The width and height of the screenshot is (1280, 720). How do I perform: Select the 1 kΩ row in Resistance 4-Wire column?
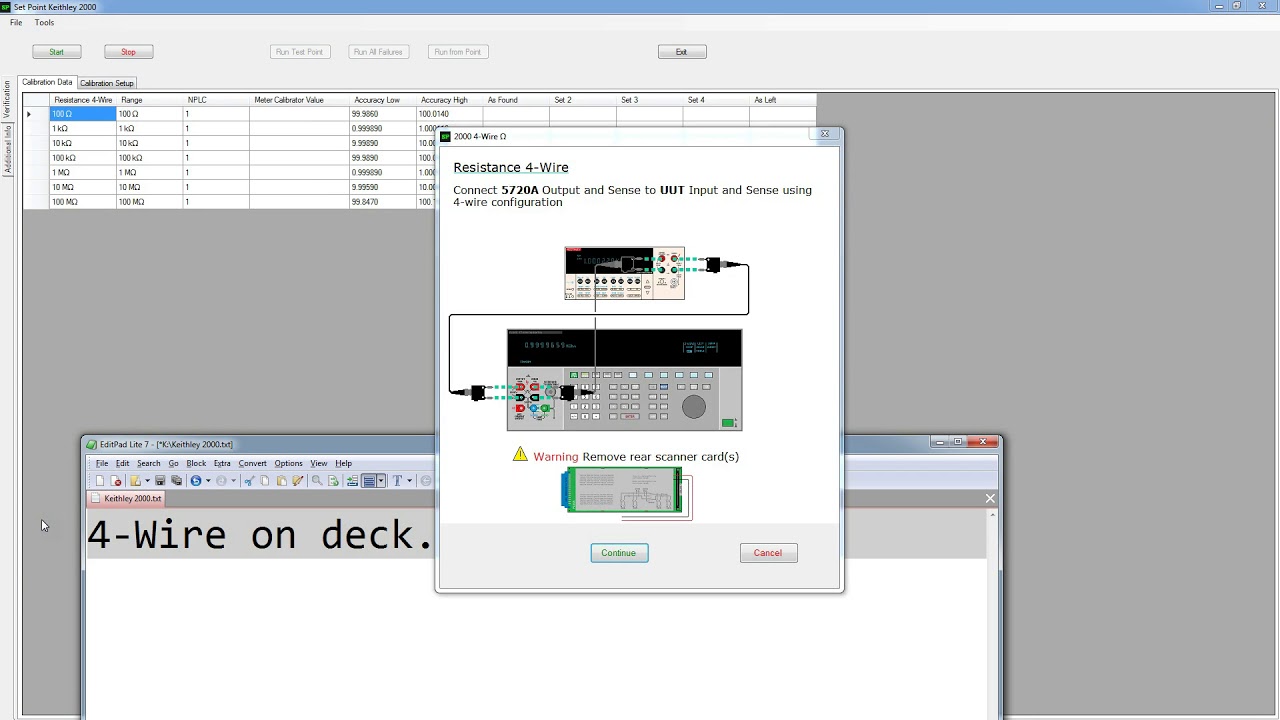pos(83,129)
